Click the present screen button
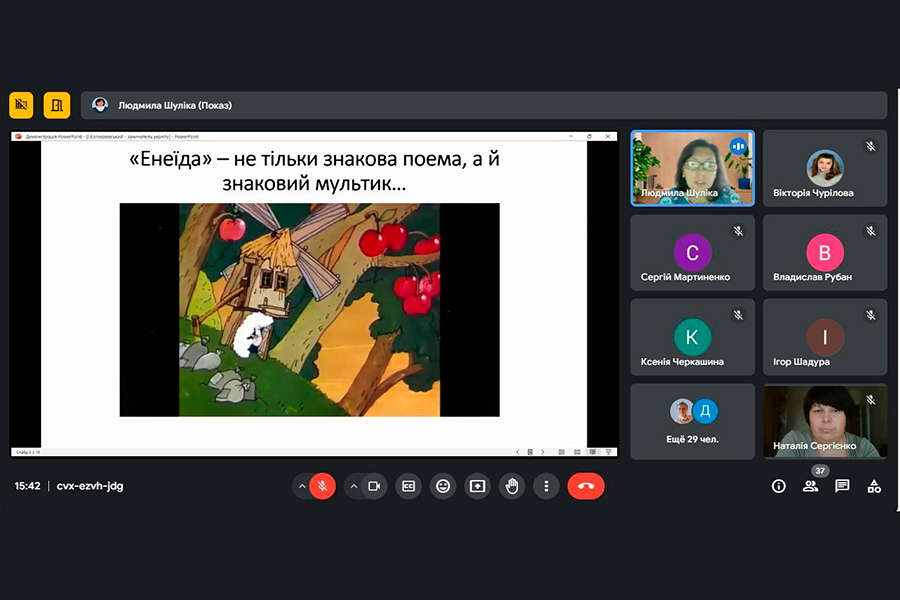The width and height of the screenshot is (900, 600). (478, 486)
